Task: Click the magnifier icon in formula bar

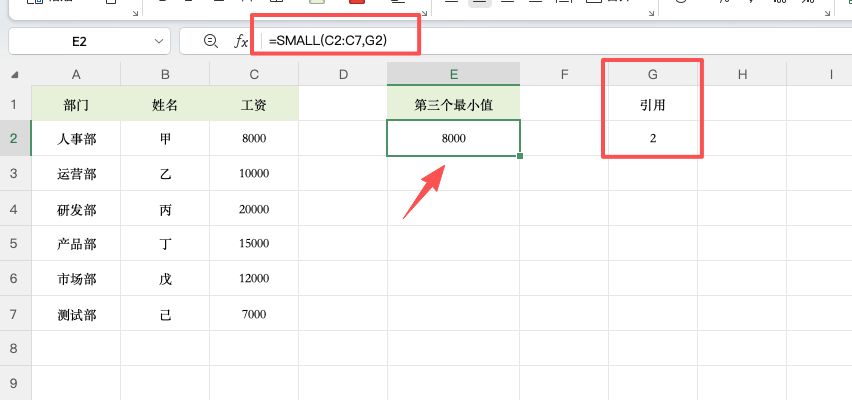Action: pyautogui.click(x=210, y=41)
